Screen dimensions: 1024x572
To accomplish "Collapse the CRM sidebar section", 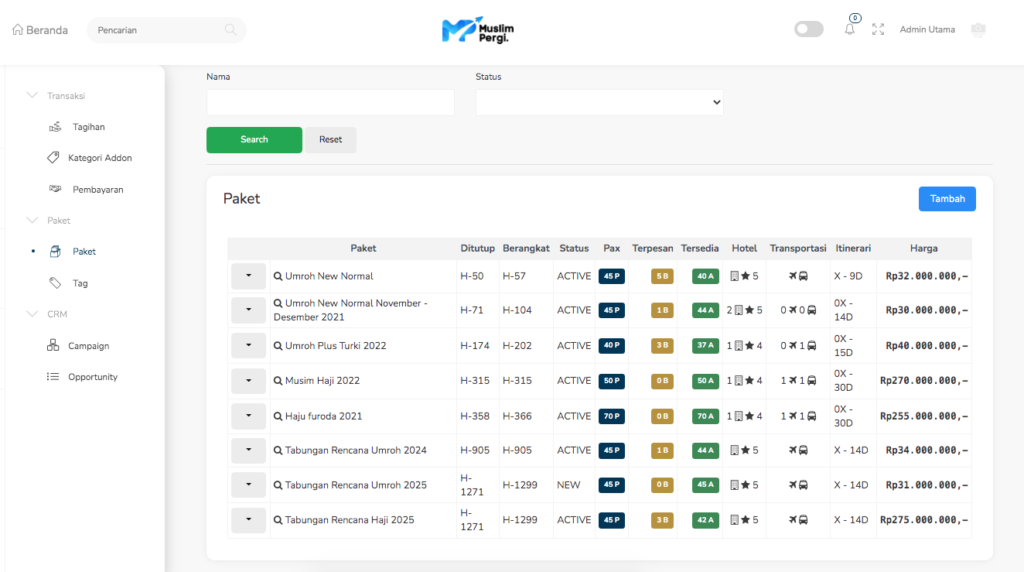I will [x=31, y=314].
